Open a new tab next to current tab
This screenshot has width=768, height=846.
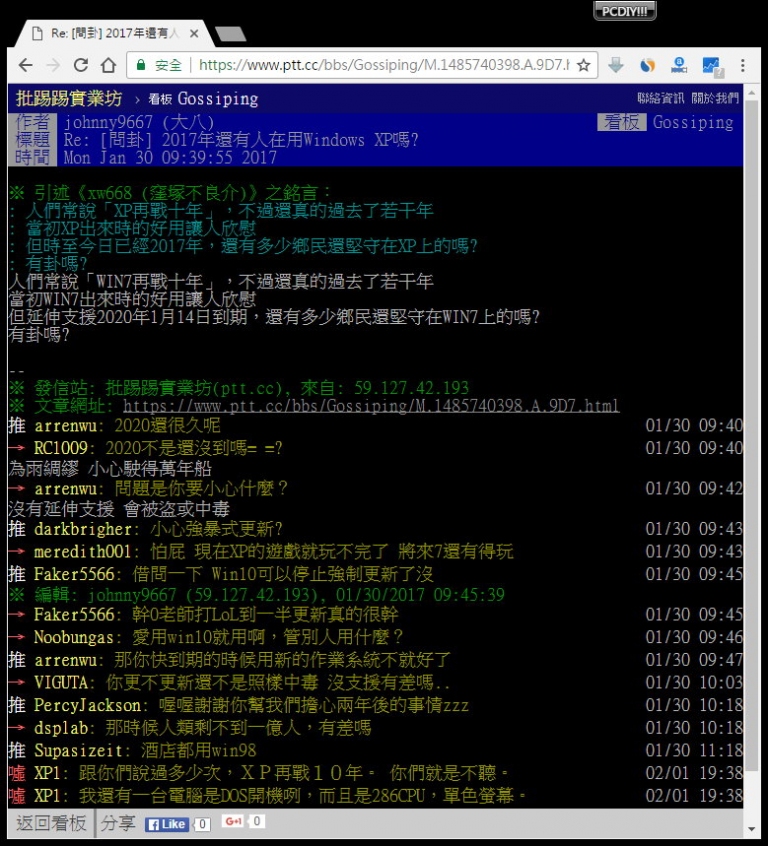point(230,34)
